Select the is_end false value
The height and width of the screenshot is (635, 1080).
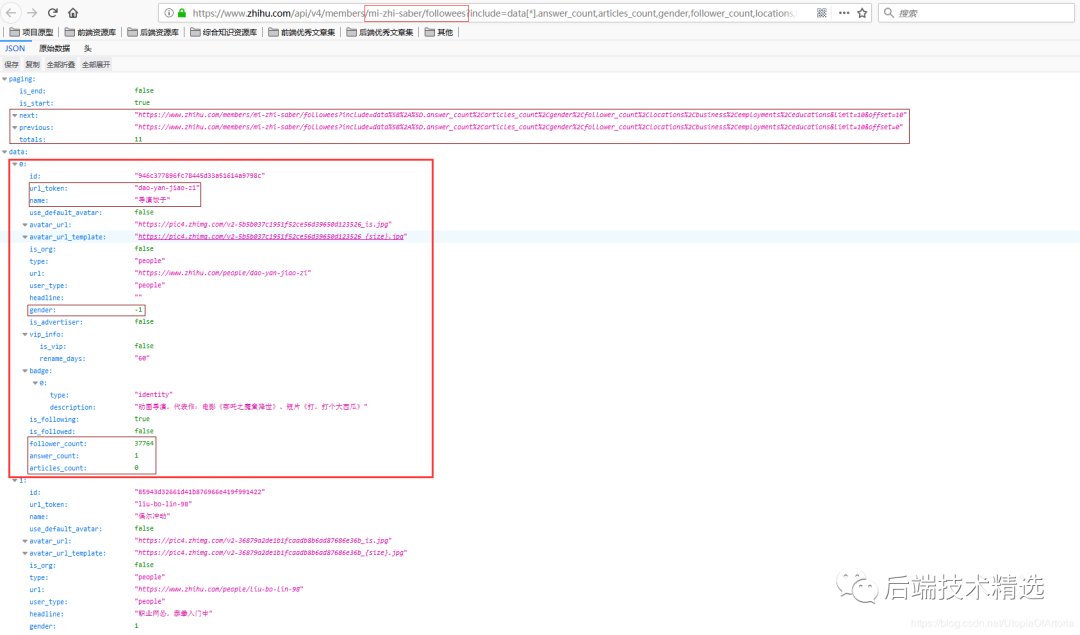(144, 90)
